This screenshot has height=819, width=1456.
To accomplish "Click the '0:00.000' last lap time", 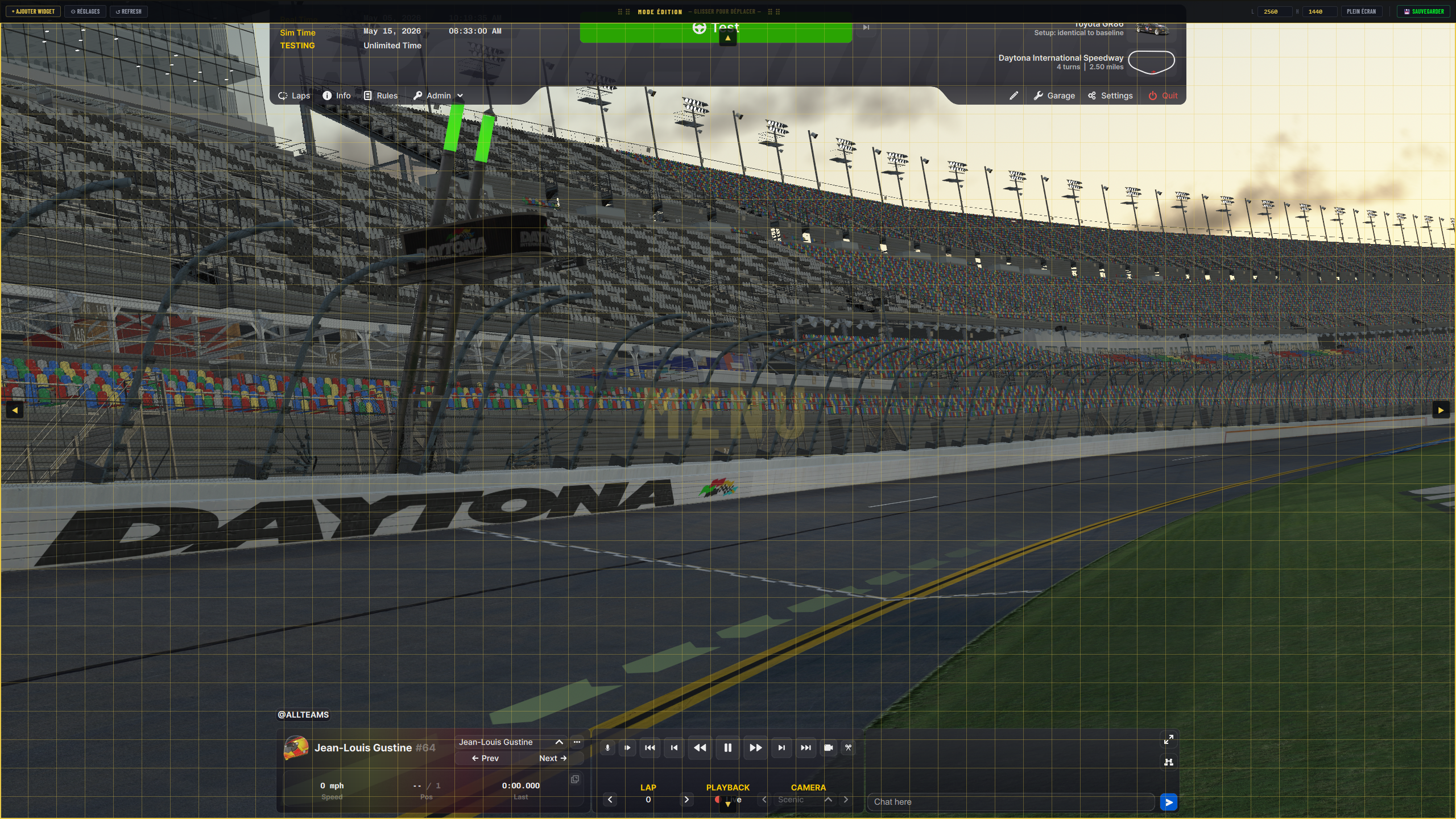I will [521, 785].
